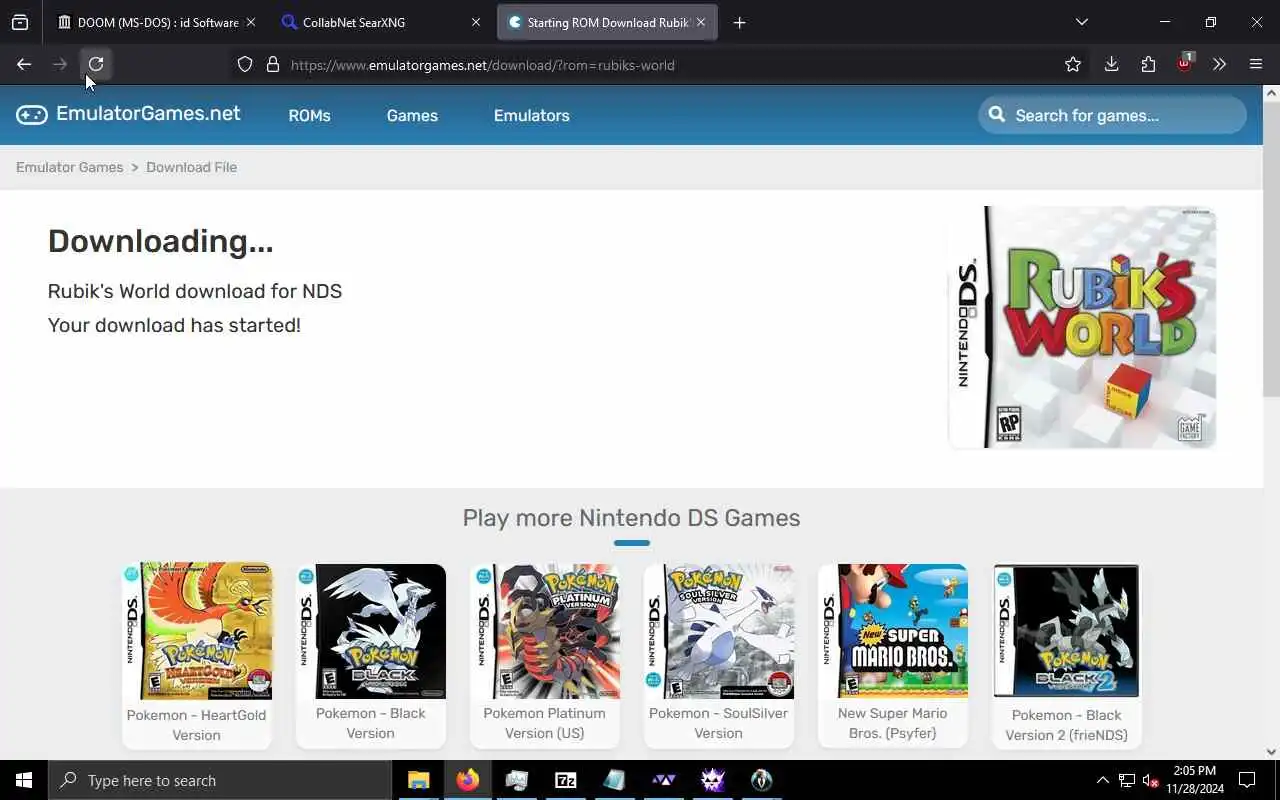Click the tracking protection shield icon
The image size is (1280, 800).
coord(245,65)
